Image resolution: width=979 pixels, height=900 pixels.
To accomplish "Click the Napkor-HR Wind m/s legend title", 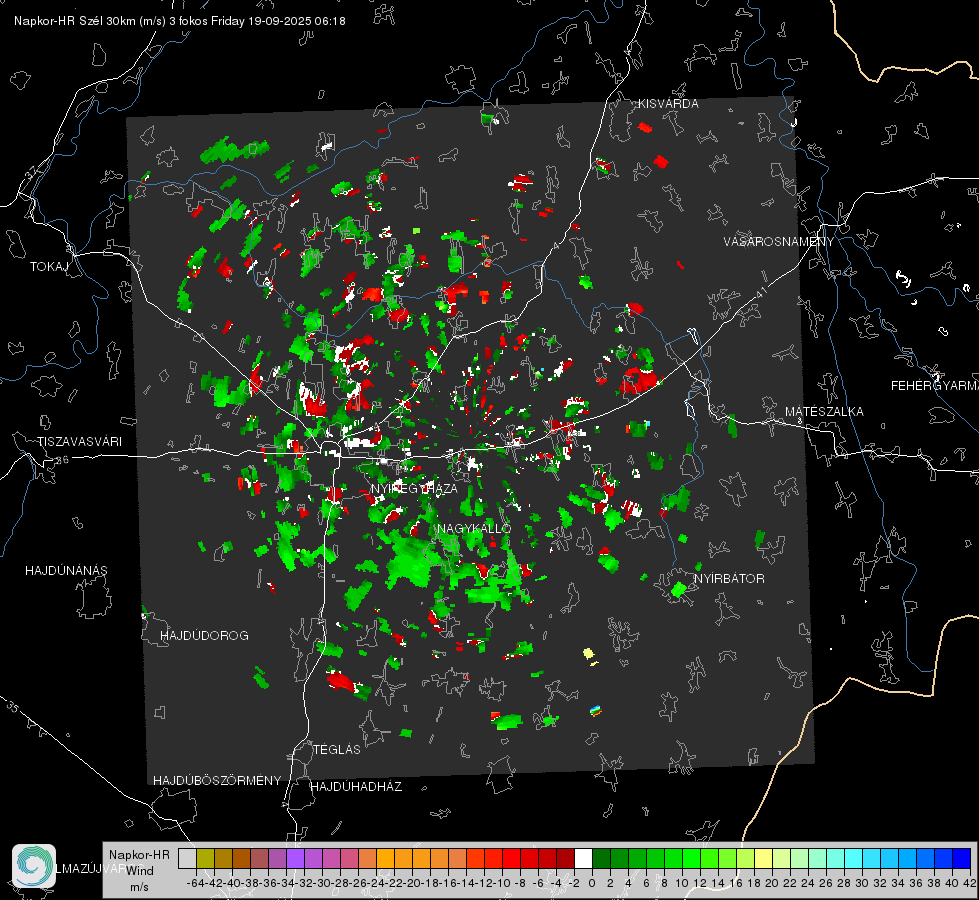I will 139,871.
